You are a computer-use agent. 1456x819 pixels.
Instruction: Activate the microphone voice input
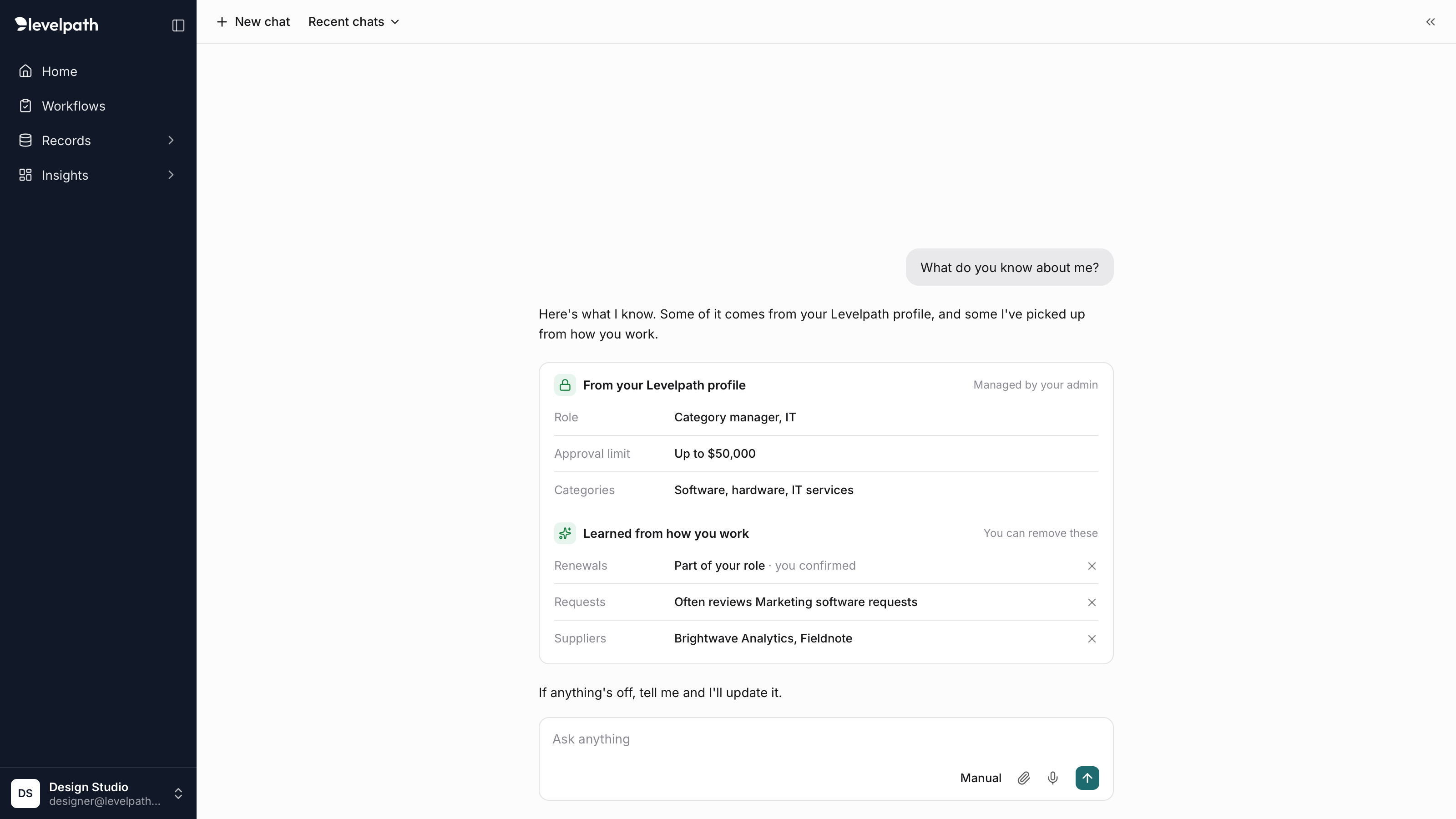1052,778
